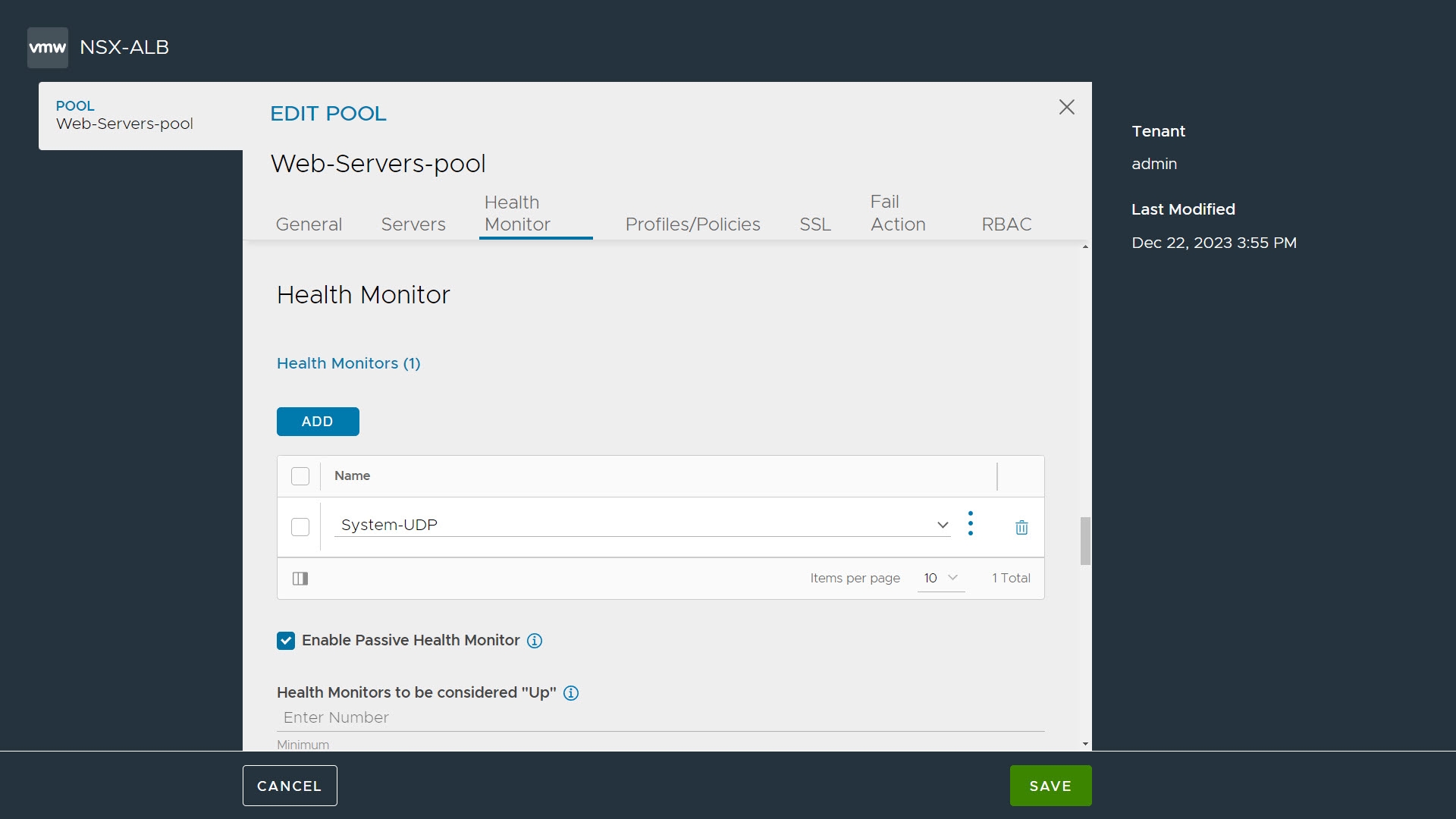Open three-dot menu for System-UDP row
The image size is (1456, 819).
pyautogui.click(x=971, y=524)
